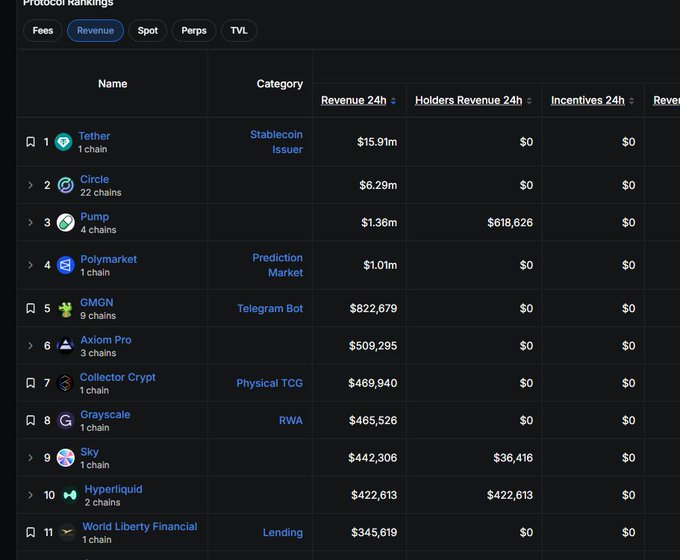Click the Polymarket logo icon
680x560 pixels.
click(x=65, y=265)
